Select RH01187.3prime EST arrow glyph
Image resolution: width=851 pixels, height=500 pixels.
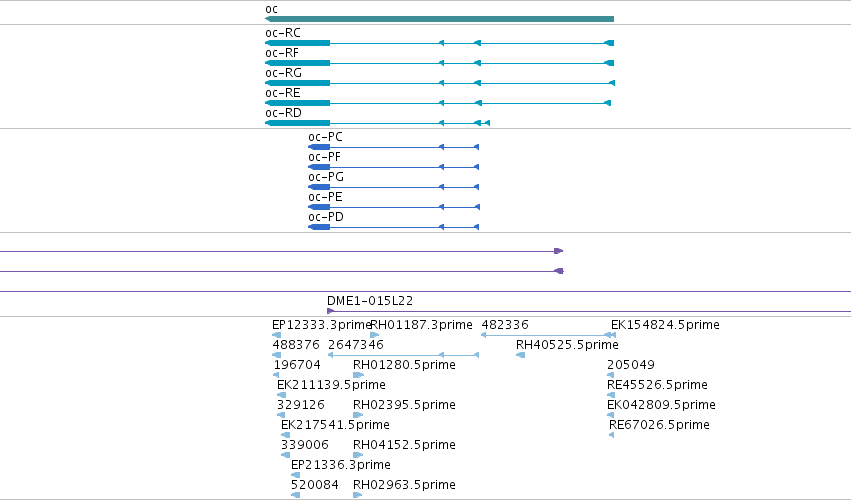tap(374, 335)
